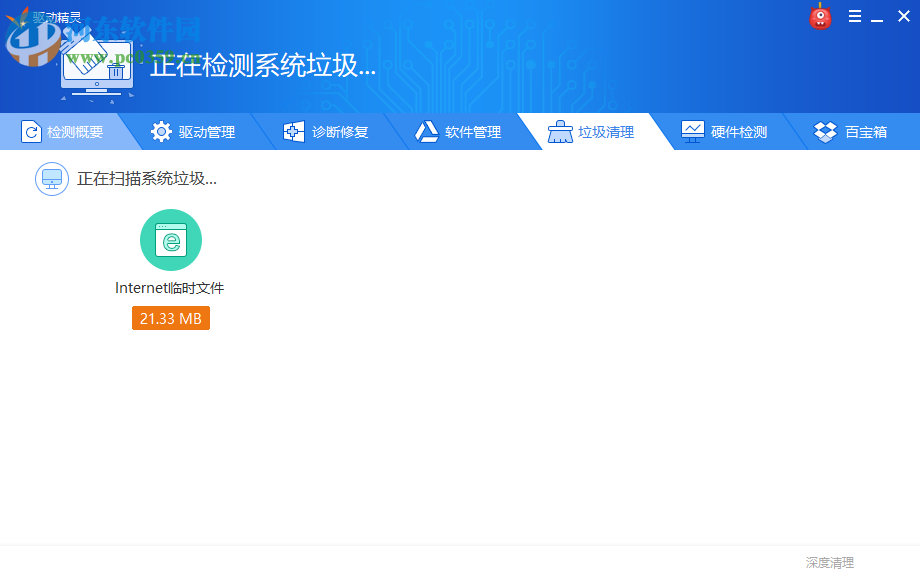Click the toolbox icon on 百宝箱 tab
The image size is (920, 580).
pos(824,131)
